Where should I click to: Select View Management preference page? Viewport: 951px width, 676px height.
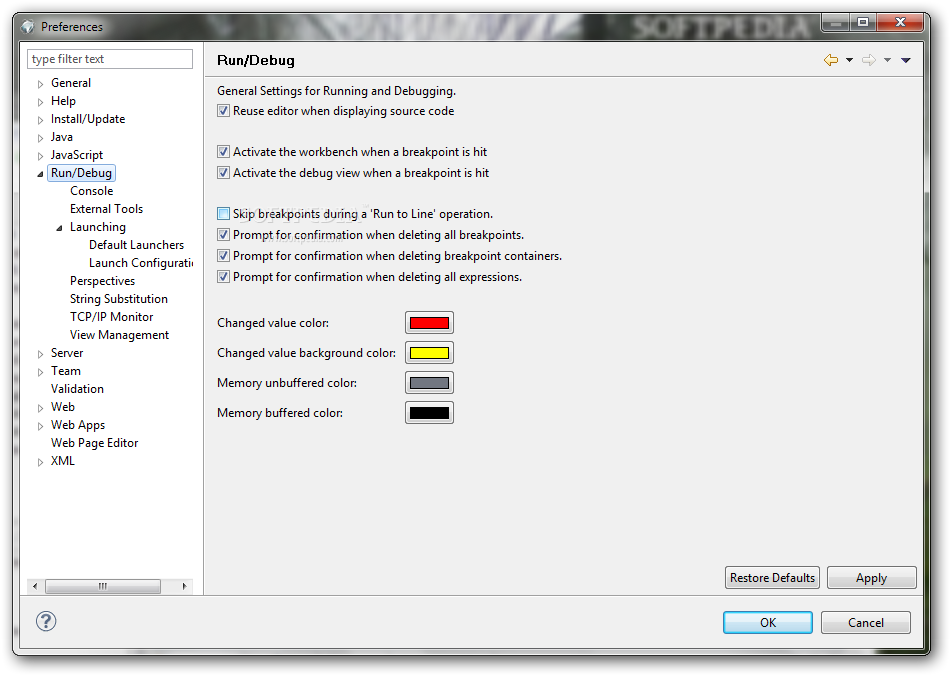click(119, 335)
